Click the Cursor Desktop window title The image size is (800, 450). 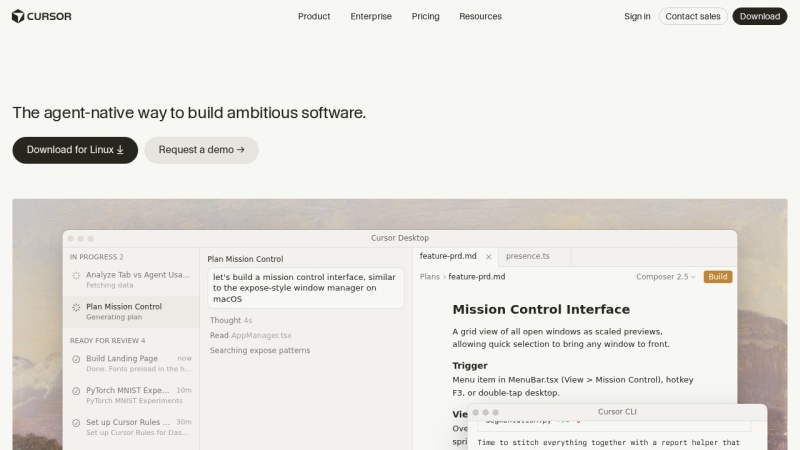point(399,238)
